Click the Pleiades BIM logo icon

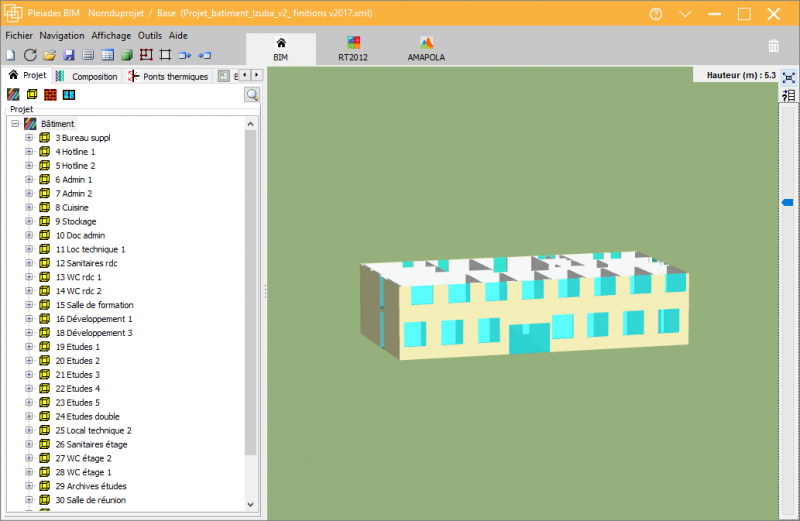[13, 13]
